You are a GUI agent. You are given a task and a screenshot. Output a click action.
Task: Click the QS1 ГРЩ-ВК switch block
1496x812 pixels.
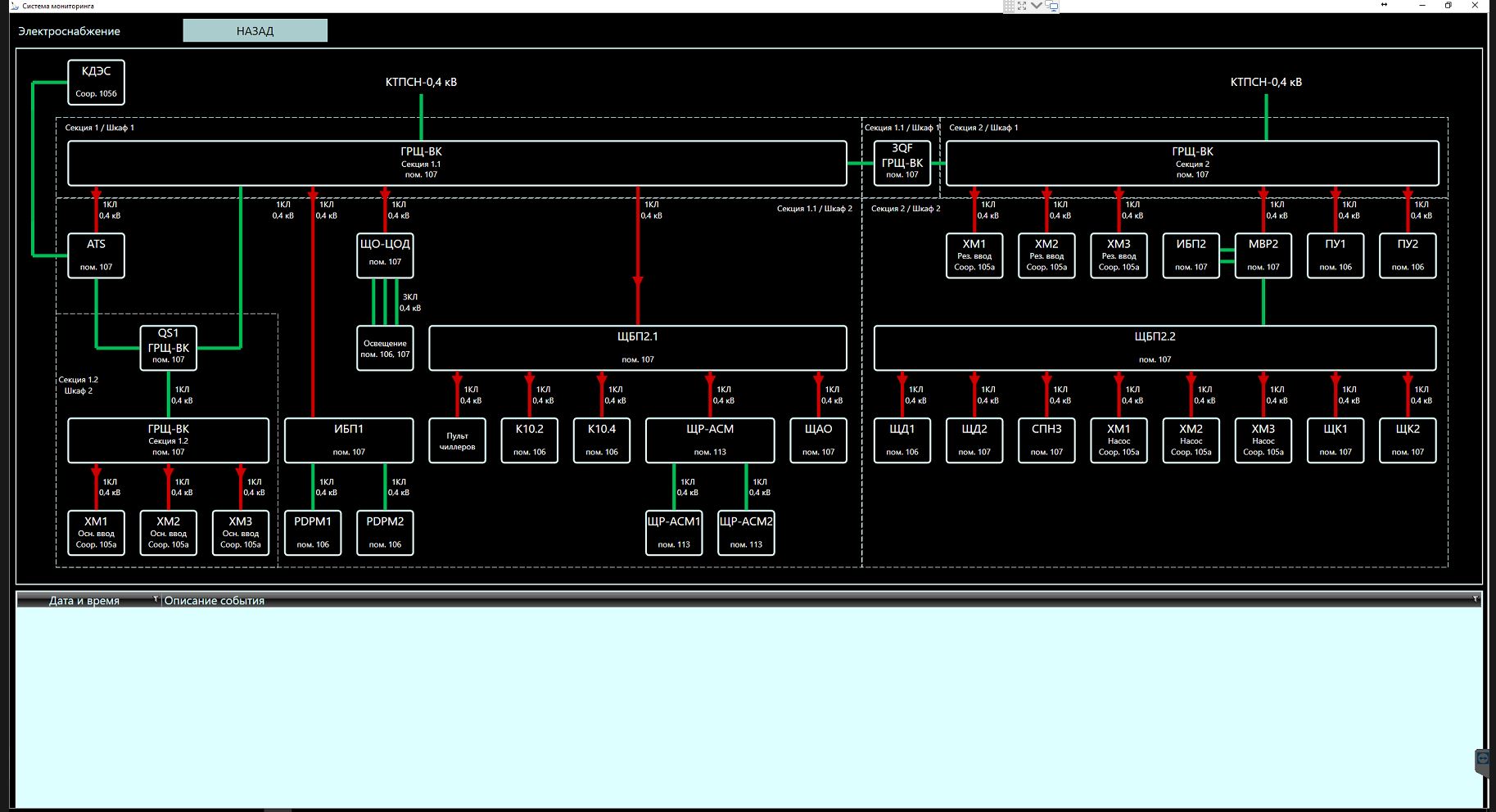[x=168, y=347]
